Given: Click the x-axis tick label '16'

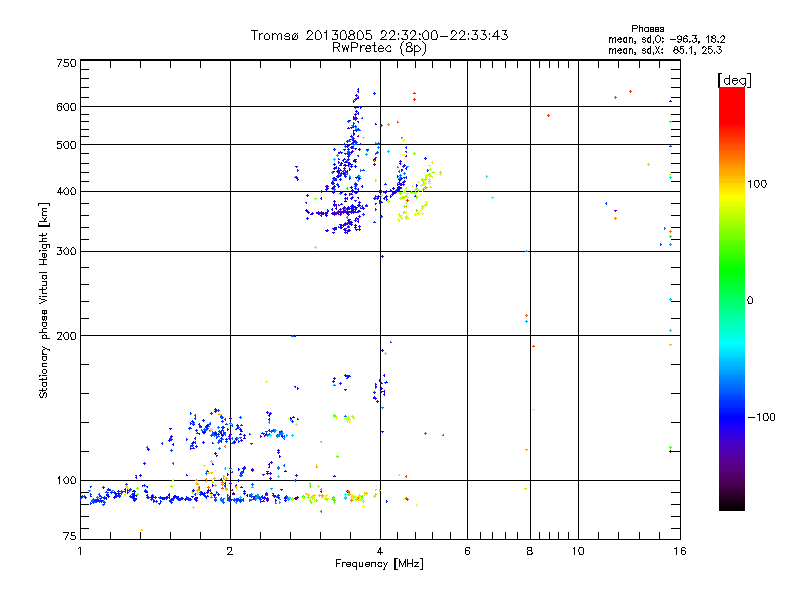Looking at the screenshot, I should tap(680, 551).
